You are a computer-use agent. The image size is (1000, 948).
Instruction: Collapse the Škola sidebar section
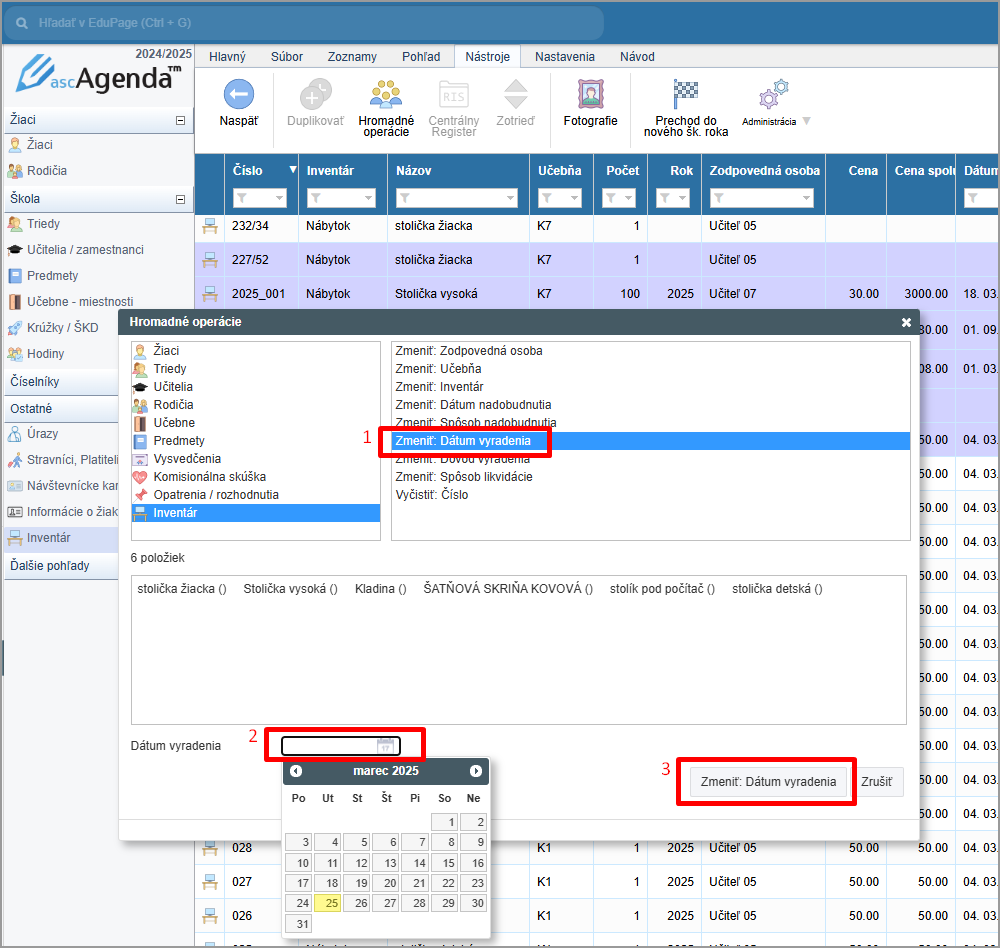pyautogui.click(x=180, y=200)
